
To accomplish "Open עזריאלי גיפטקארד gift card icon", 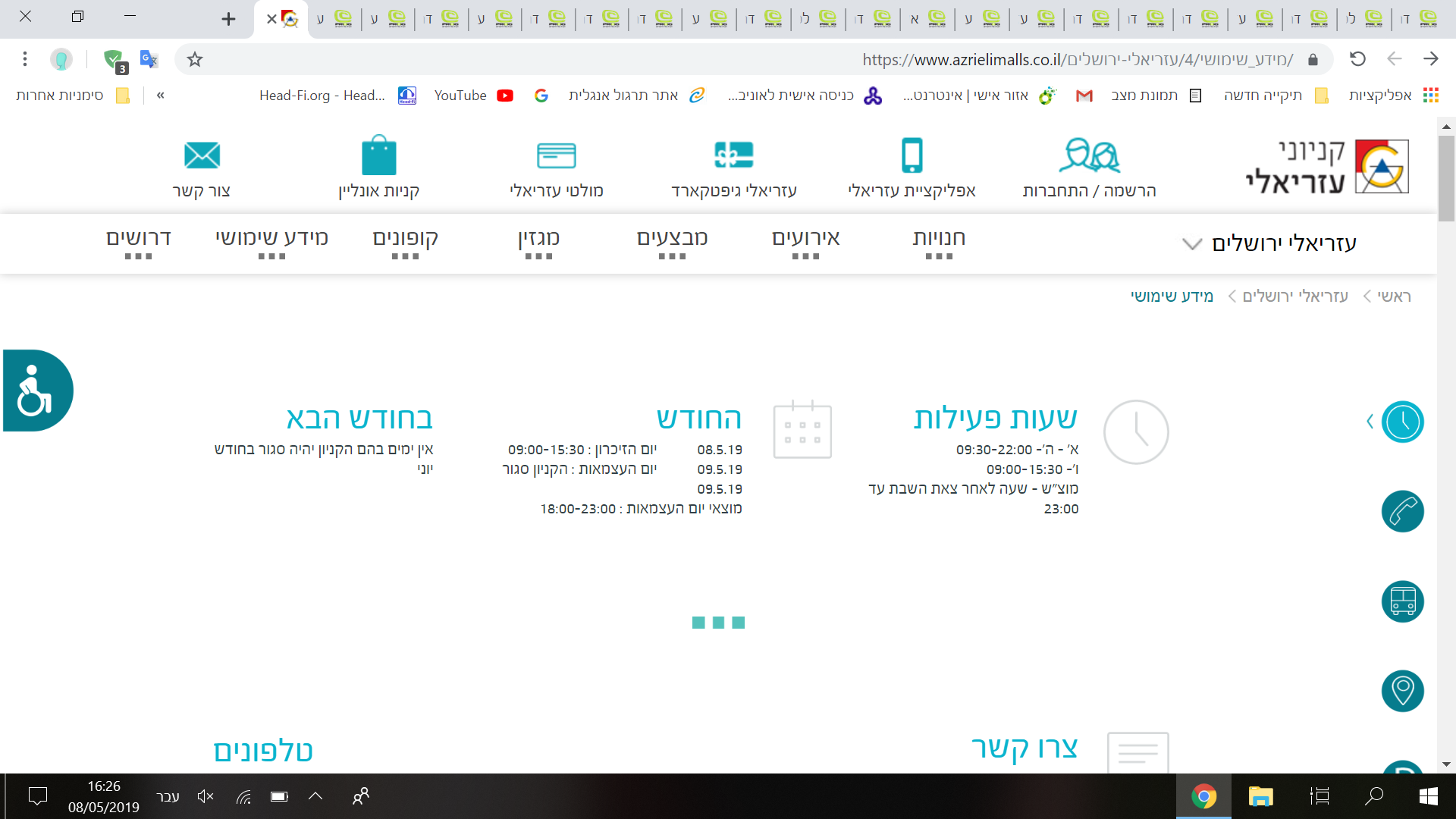I will coord(734,155).
